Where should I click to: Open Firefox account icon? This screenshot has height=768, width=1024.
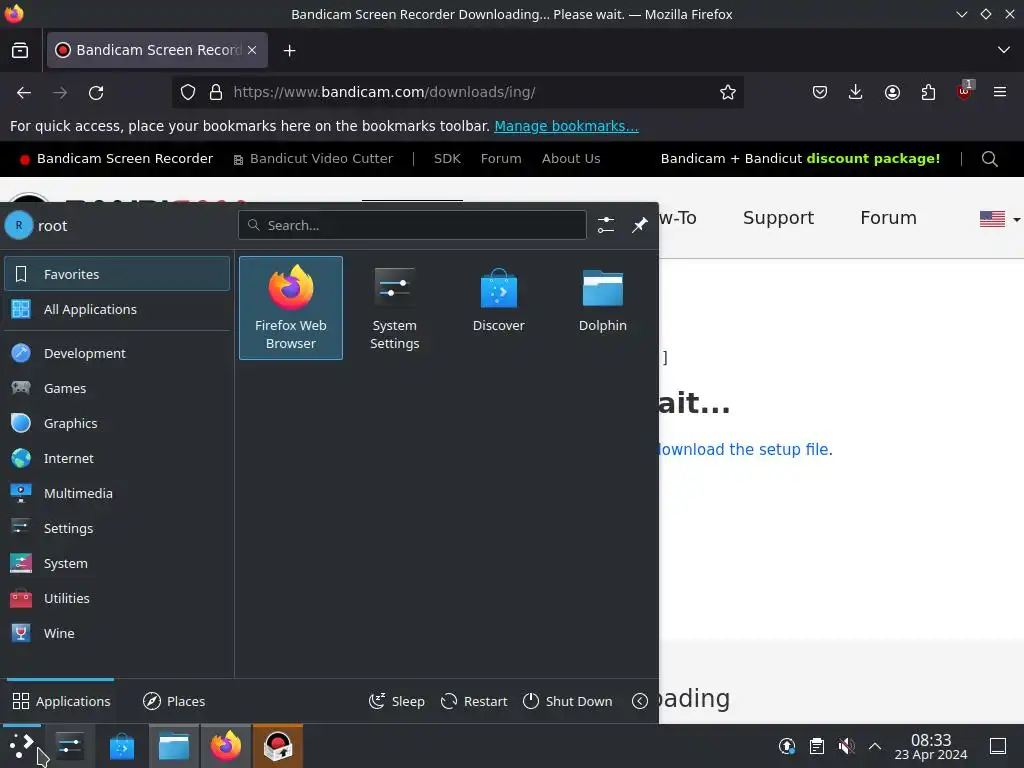click(x=892, y=92)
